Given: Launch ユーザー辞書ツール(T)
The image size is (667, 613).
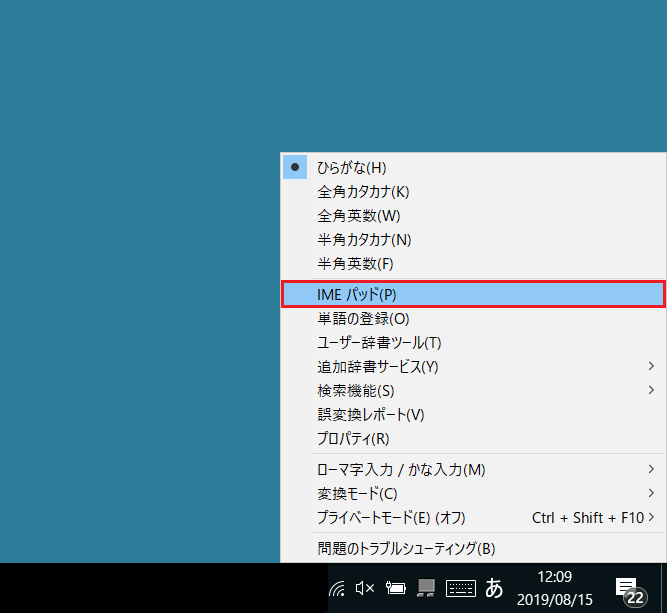Looking at the screenshot, I should coord(473,342).
